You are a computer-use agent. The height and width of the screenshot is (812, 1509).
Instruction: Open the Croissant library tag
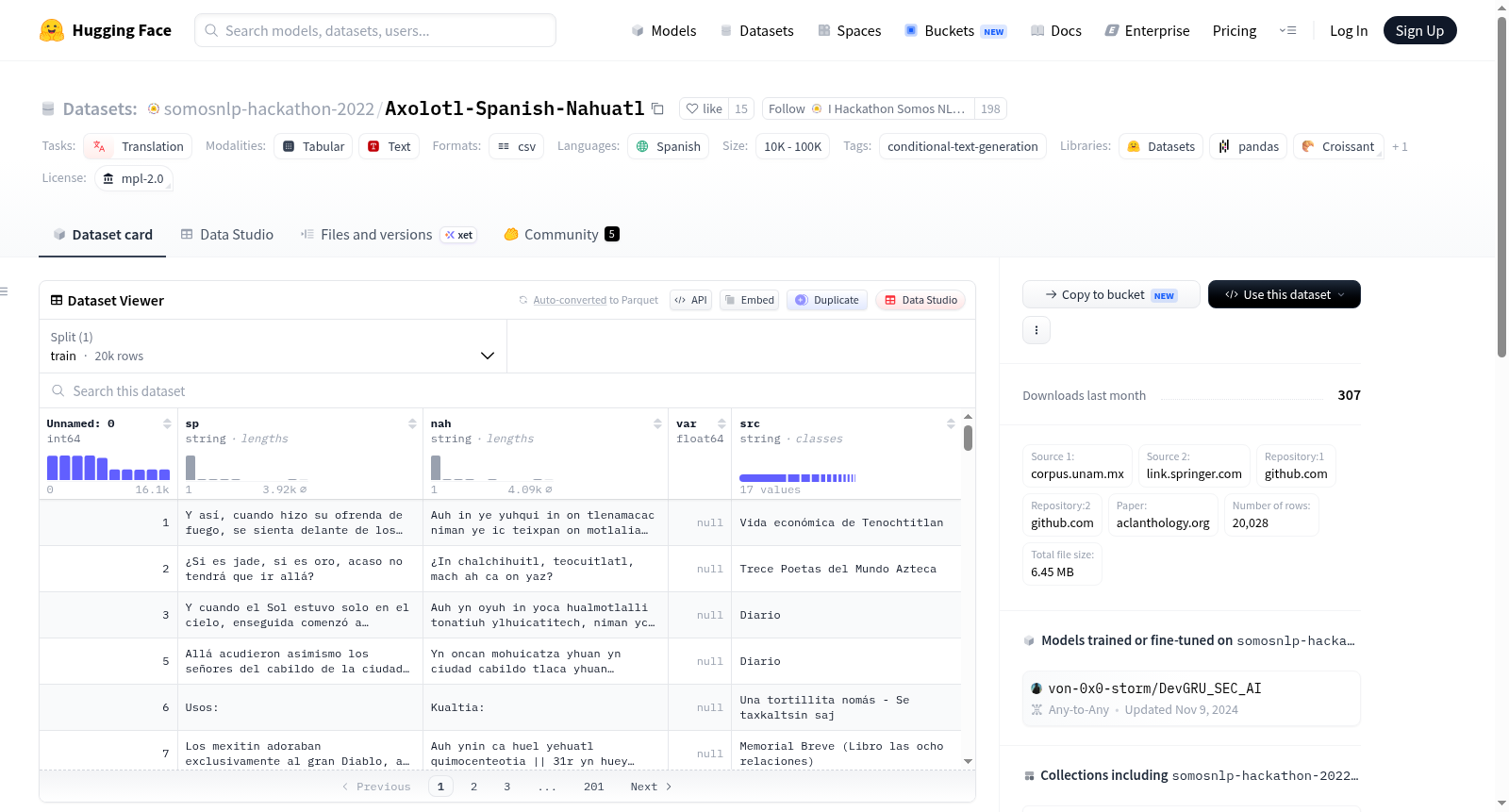1337,146
